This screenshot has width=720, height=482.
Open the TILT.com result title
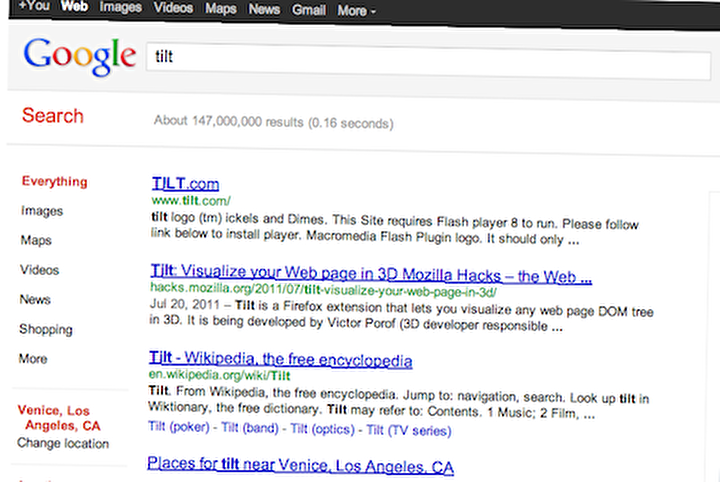pos(186,184)
